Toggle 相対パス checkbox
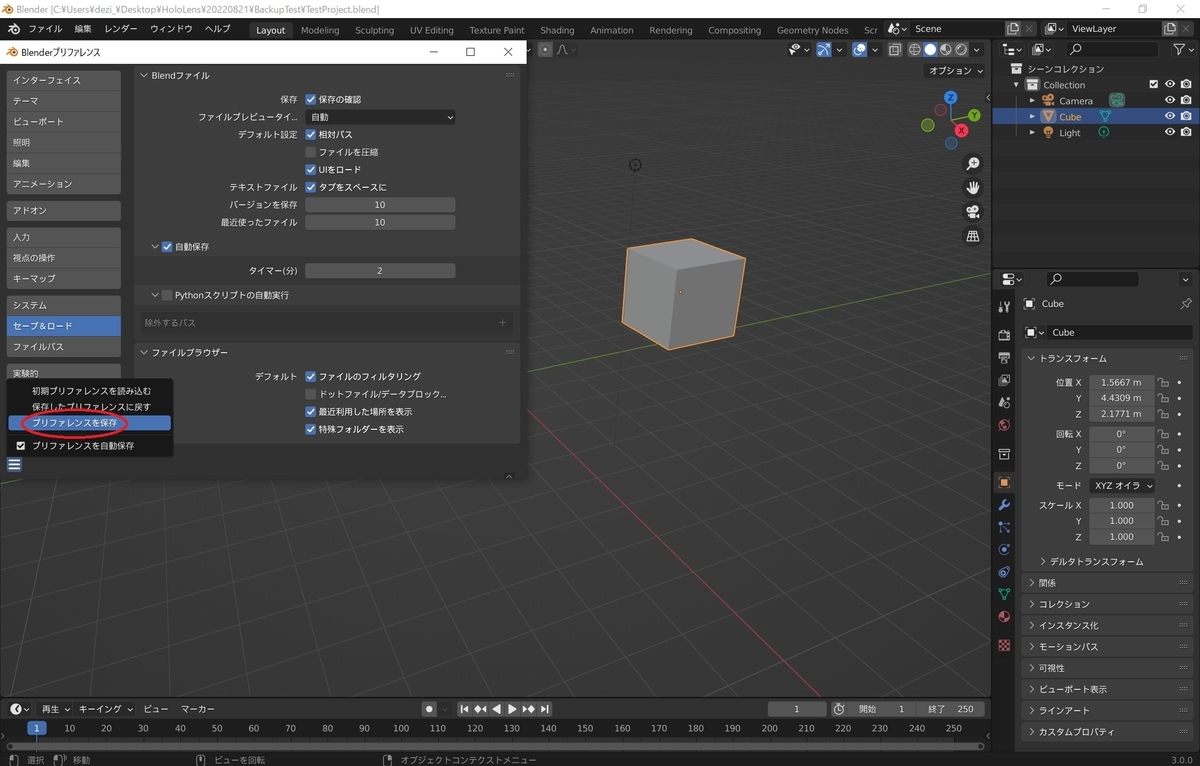1200x766 pixels. [x=310, y=135]
